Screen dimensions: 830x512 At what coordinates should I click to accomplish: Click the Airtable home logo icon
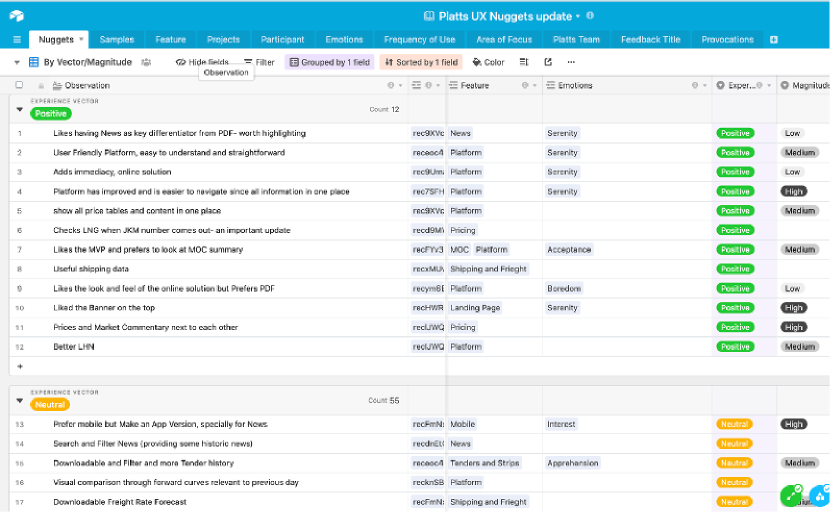pyautogui.click(x=16, y=16)
